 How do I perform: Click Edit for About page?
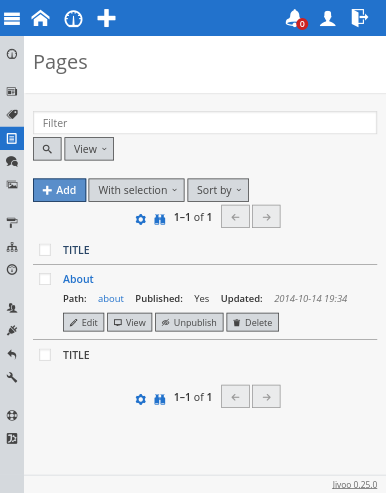[84, 322]
